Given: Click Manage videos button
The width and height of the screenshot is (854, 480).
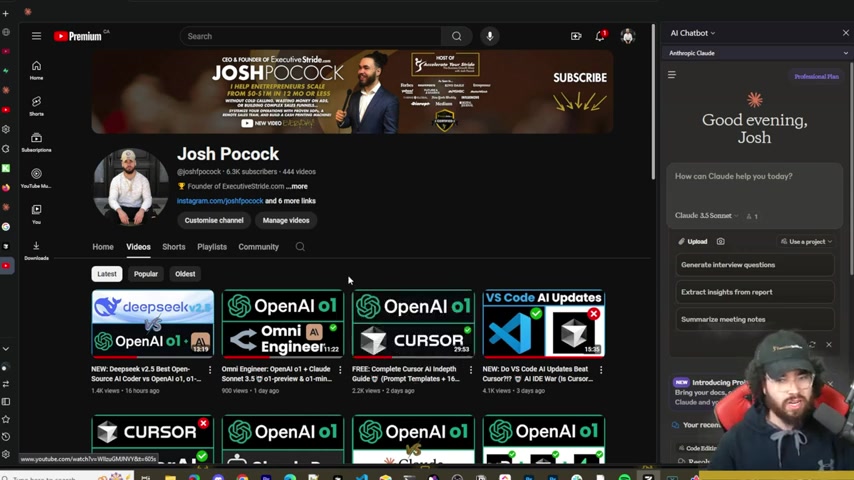Looking at the screenshot, I should pos(286,221).
